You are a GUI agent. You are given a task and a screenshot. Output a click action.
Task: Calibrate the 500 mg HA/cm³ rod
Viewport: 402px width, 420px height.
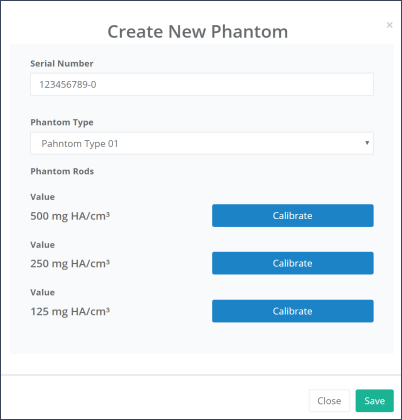coord(293,216)
